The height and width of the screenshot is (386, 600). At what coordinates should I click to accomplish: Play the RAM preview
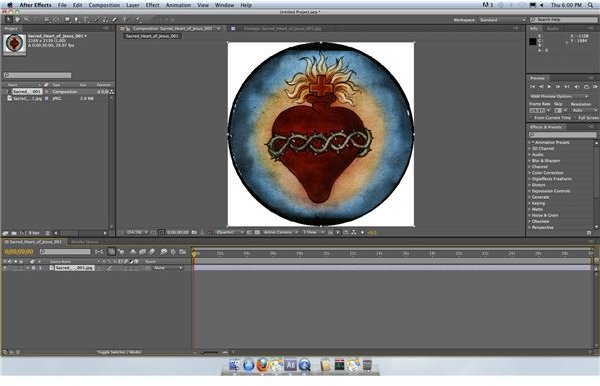549,87
